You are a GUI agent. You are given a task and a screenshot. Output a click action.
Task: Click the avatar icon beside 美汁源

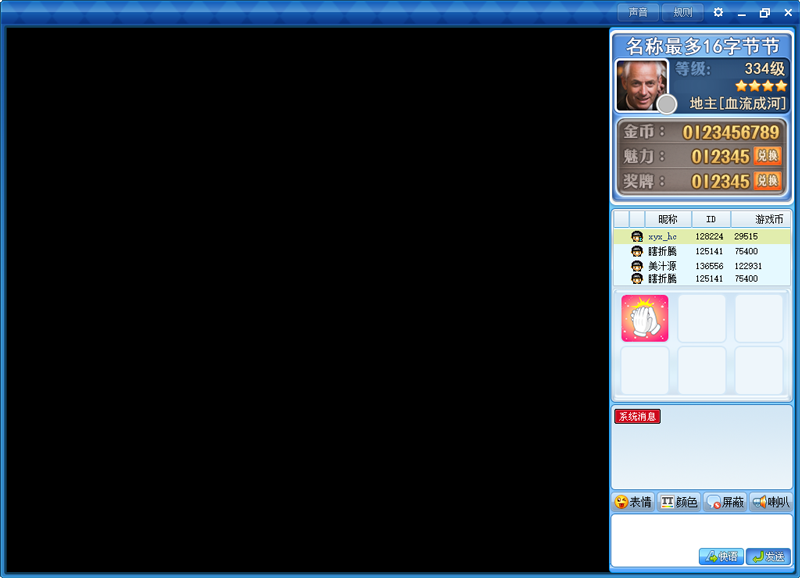pyautogui.click(x=637, y=266)
